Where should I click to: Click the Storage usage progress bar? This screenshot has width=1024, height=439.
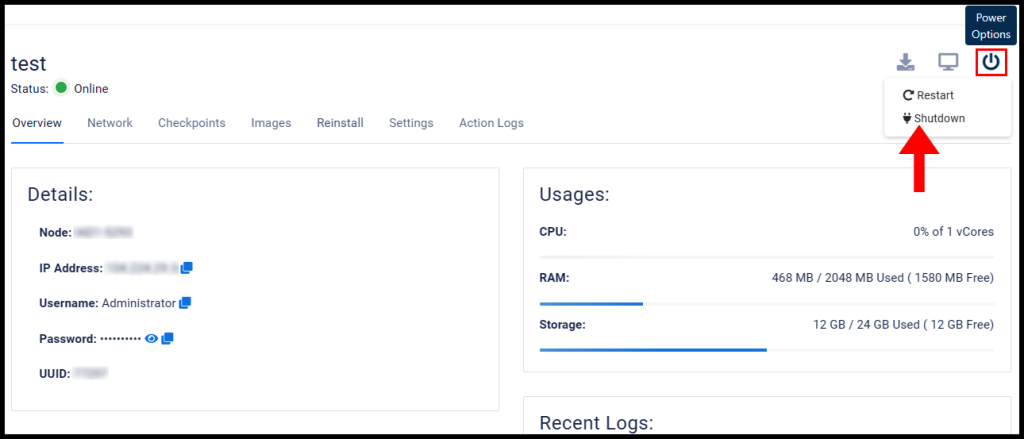[x=767, y=350]
